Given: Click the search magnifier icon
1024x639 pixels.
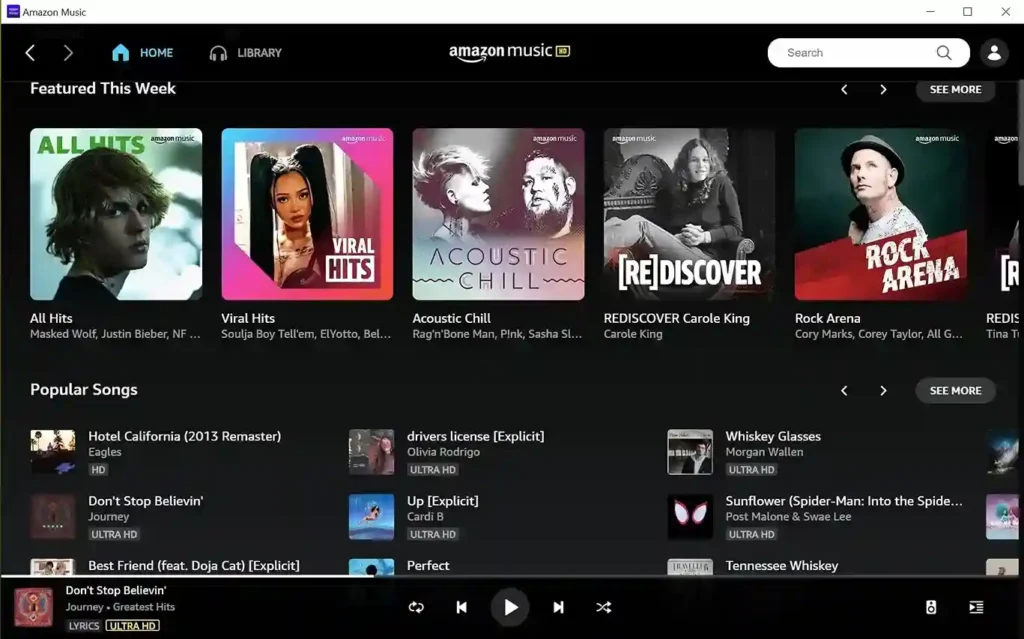Looking at the screenshot, I should pyautogui.click(x=943, y=53).
